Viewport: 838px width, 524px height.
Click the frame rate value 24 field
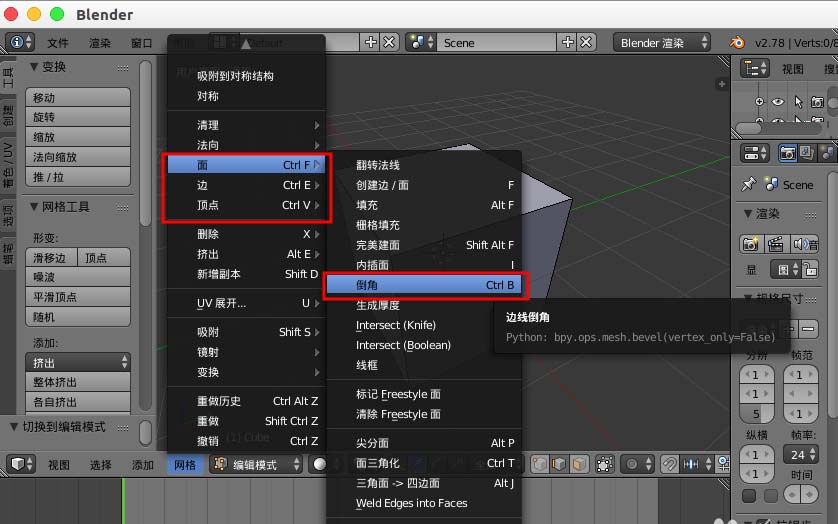point(801,454)
